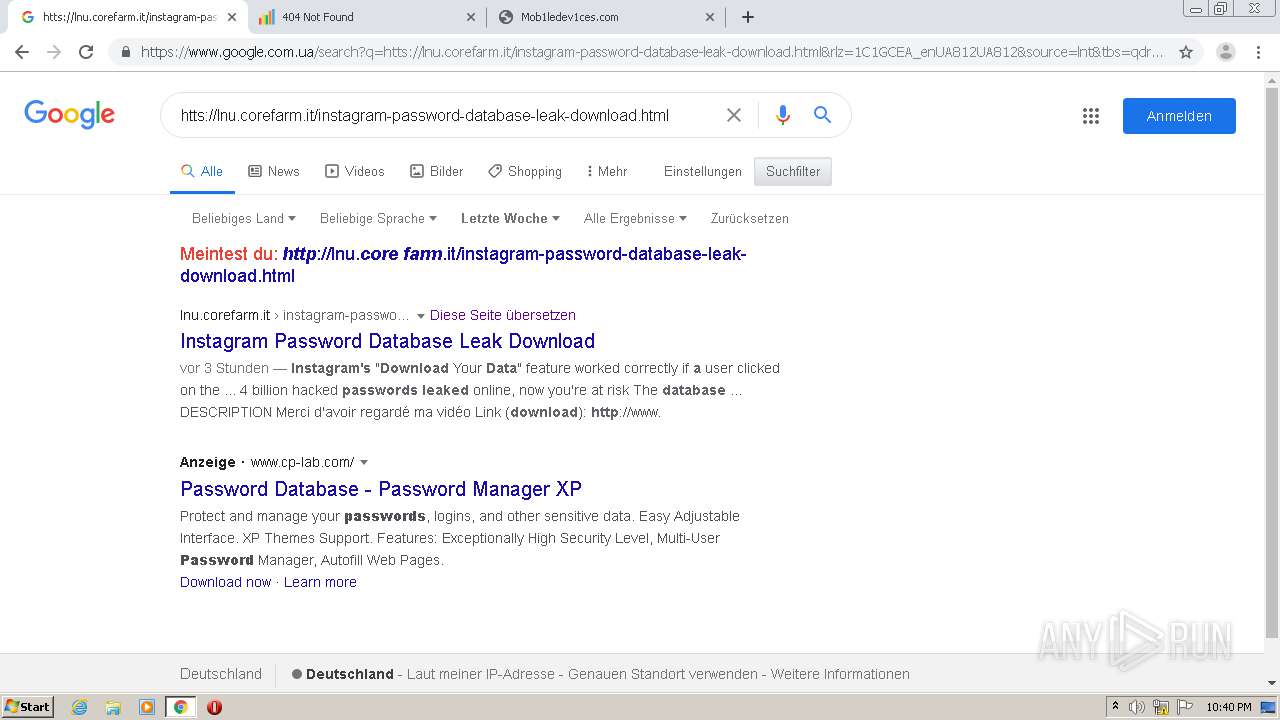Screen dimensions: 1280x720
Task: Open the Mehr menu
Action: tap(607, 171)
